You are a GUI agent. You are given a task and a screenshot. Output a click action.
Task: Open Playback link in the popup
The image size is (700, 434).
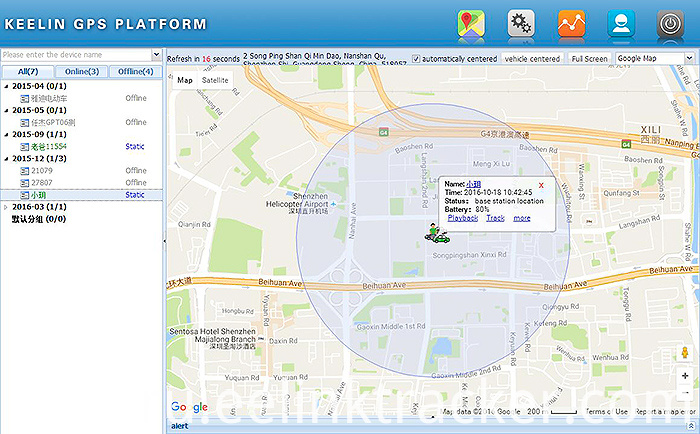click(463, 218)
